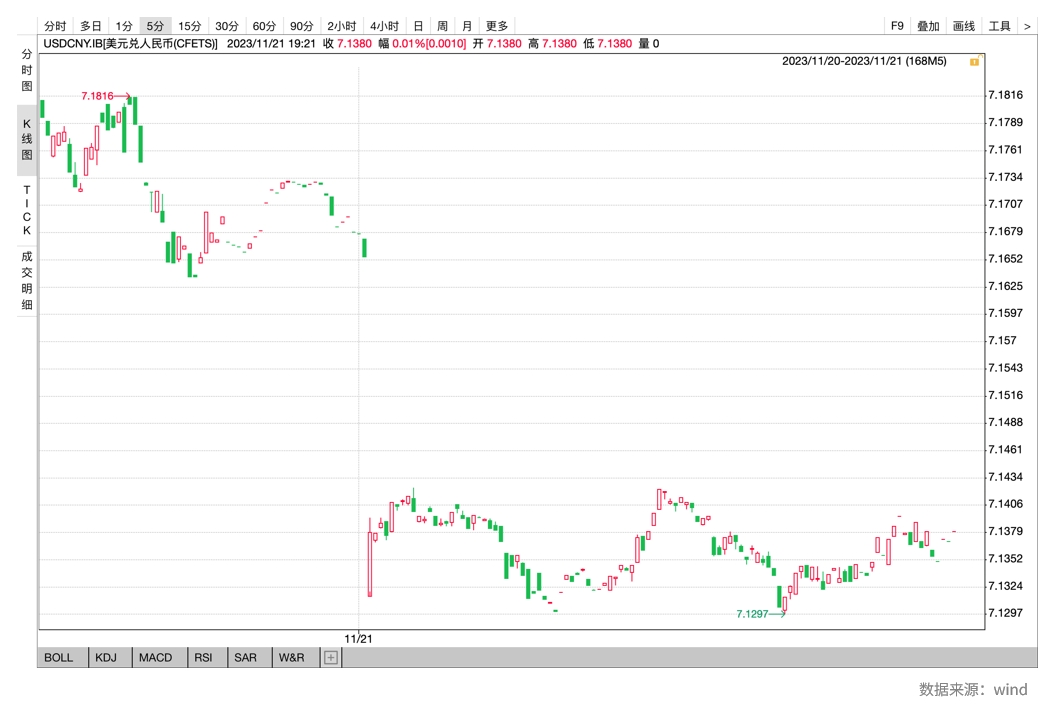The image size is (1055, 706).
Task: Switch to 1分 interval
Action: (x=124, y=26)
